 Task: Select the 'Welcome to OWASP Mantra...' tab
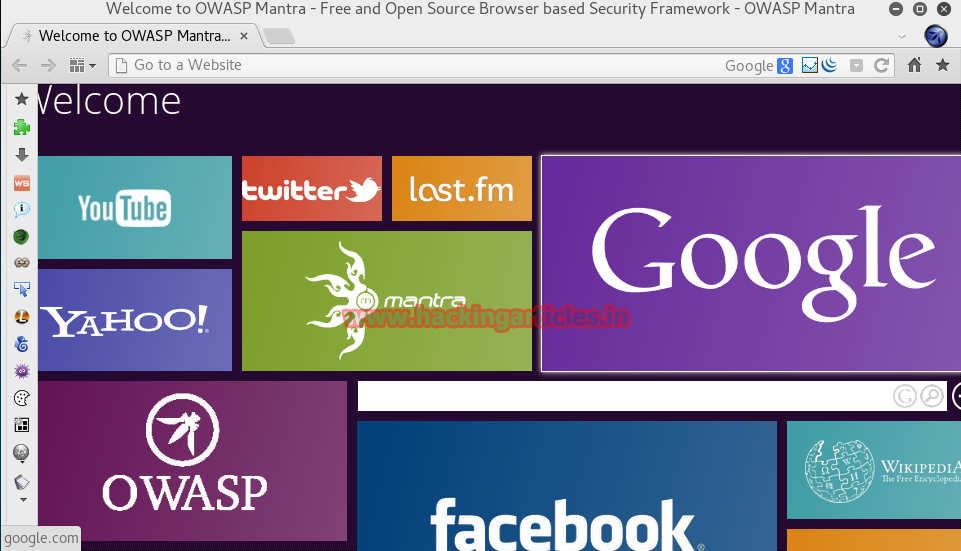(134, 36)
